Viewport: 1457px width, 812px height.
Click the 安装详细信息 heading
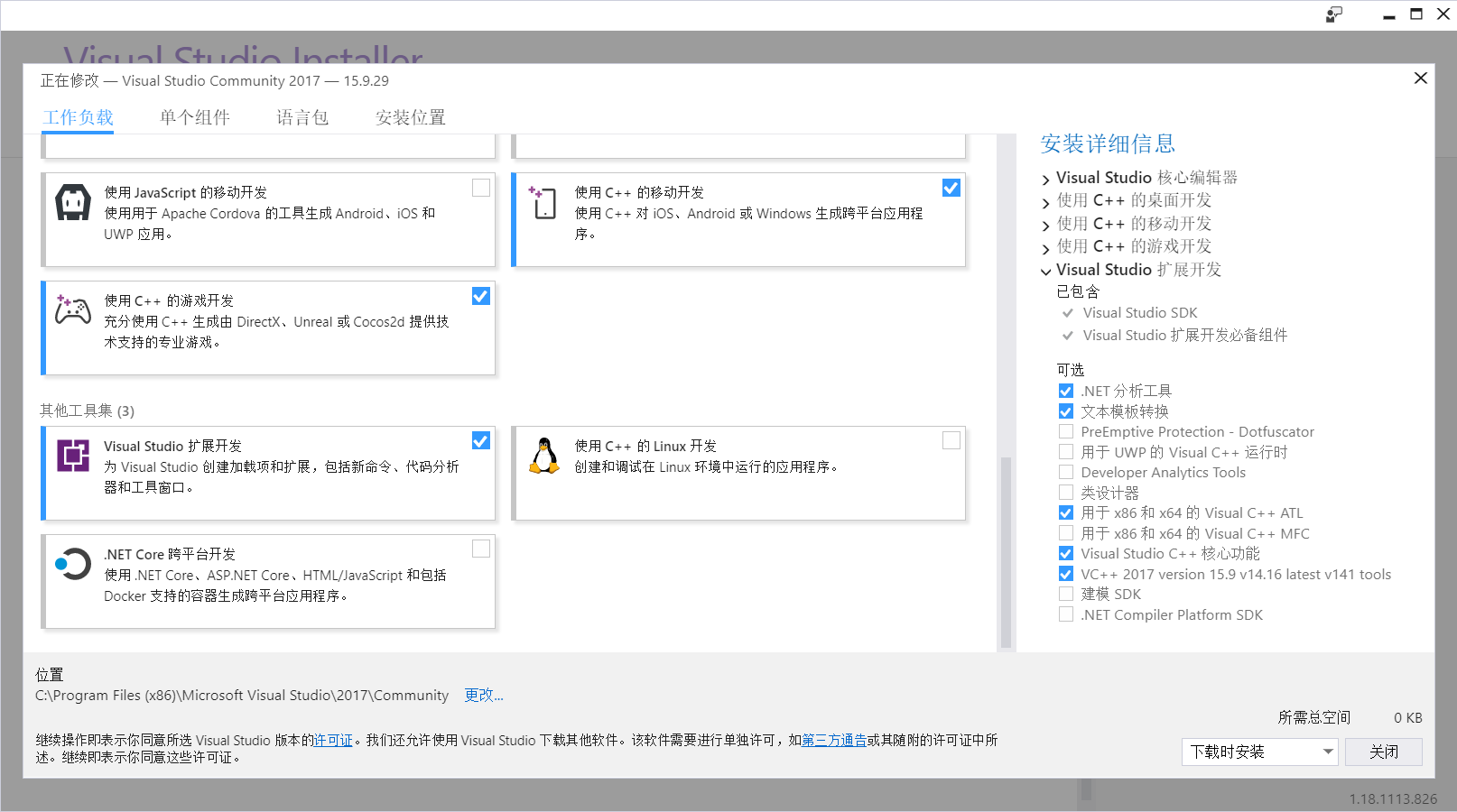[x=1108, y=143]
